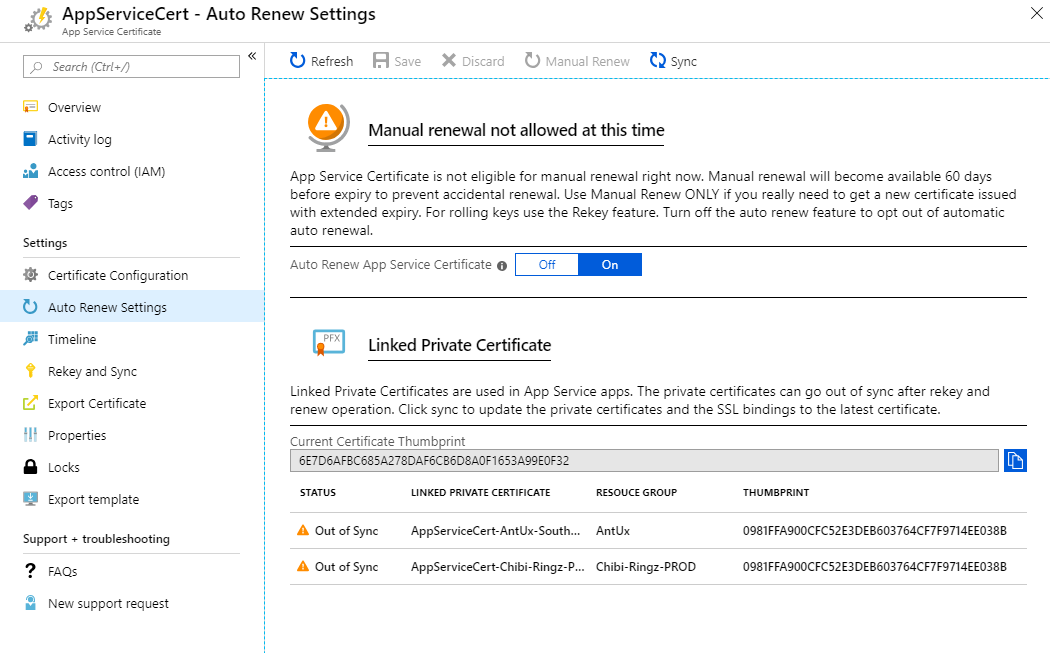This screenshot has width=1050, height=653.
Task: Open the Activity log page
Action: click(79, 139)
